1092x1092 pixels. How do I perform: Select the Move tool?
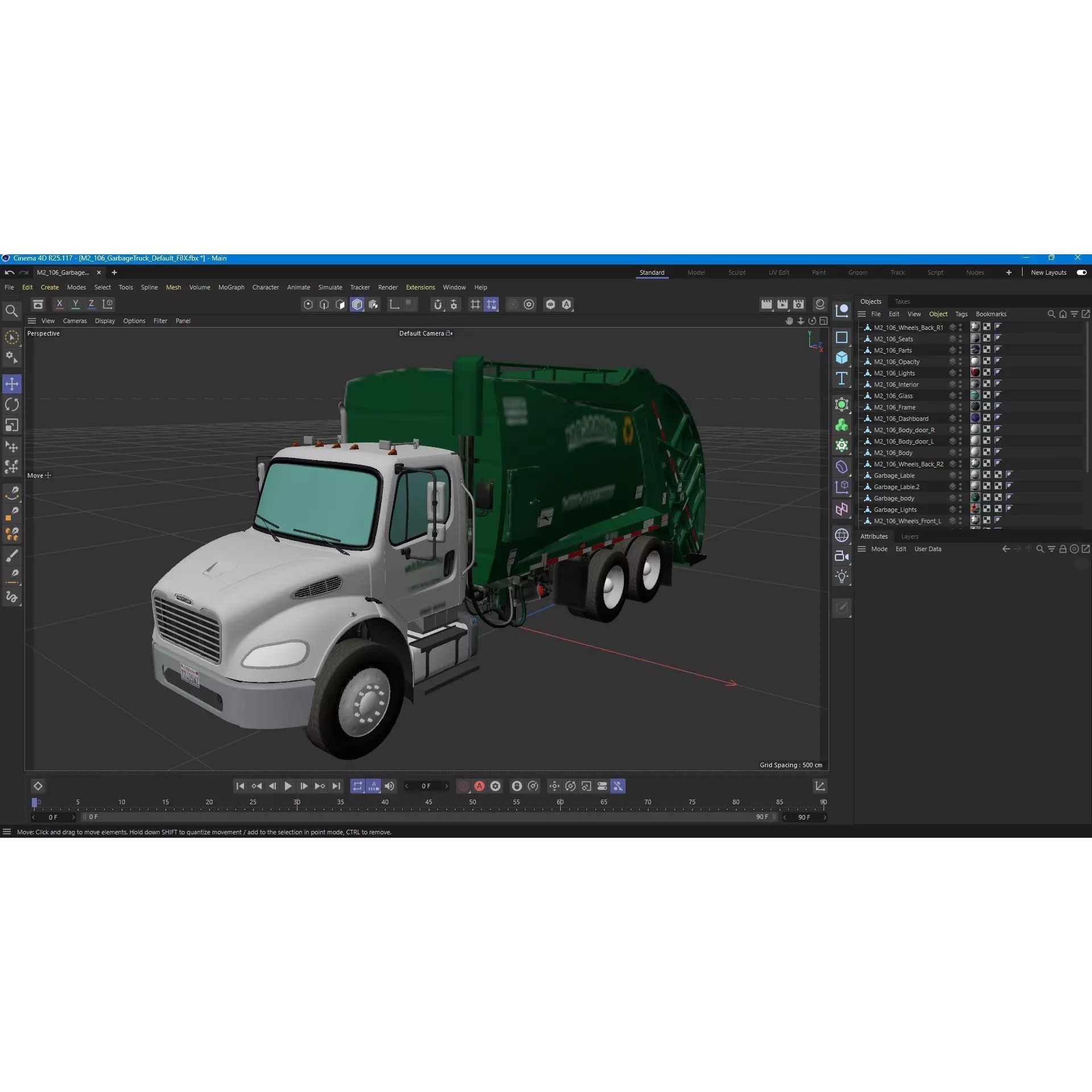point(12,383)
